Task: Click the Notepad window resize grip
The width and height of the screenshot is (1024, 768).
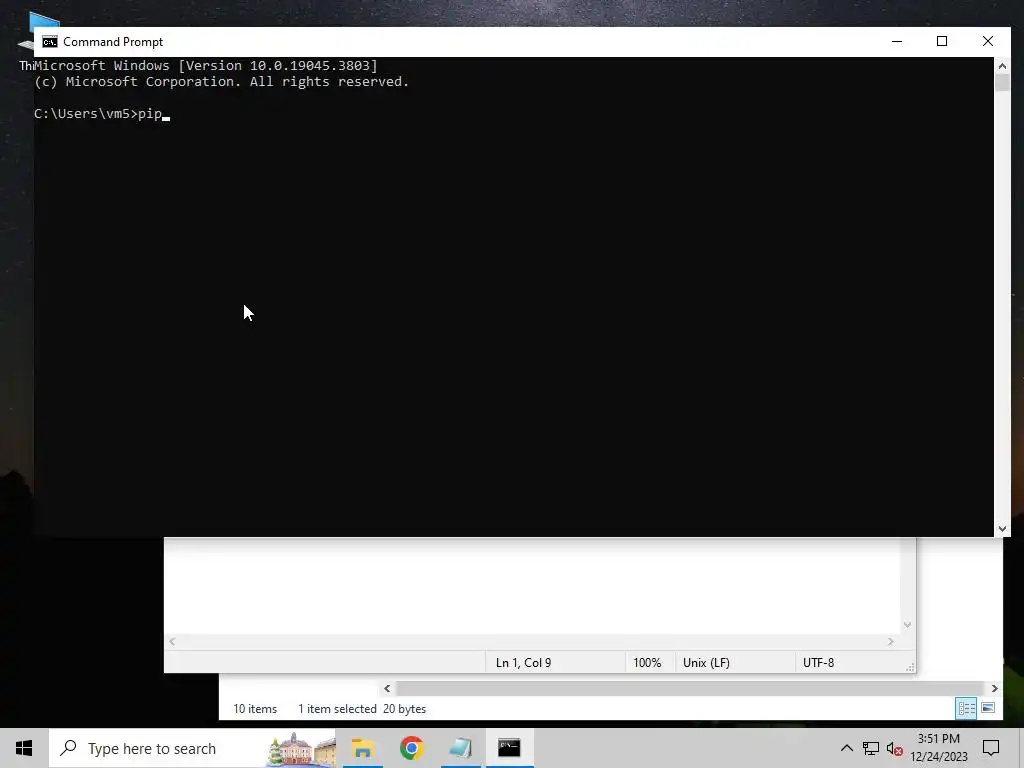Action: [910, 667]
